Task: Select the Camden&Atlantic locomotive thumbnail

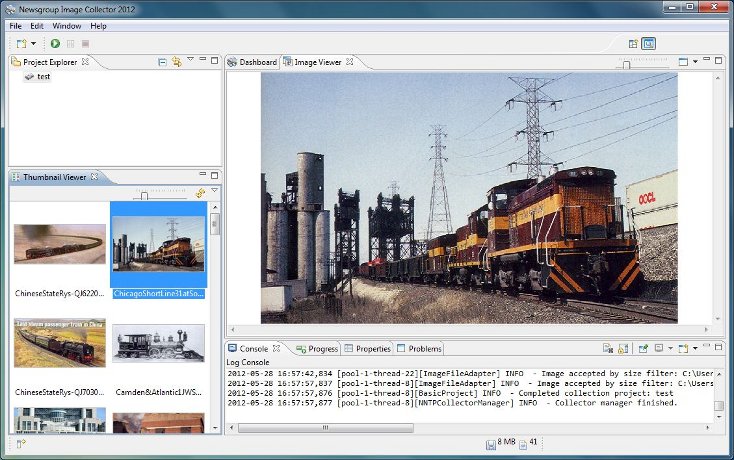Action: pyautogui.click(x=159, y=343)
